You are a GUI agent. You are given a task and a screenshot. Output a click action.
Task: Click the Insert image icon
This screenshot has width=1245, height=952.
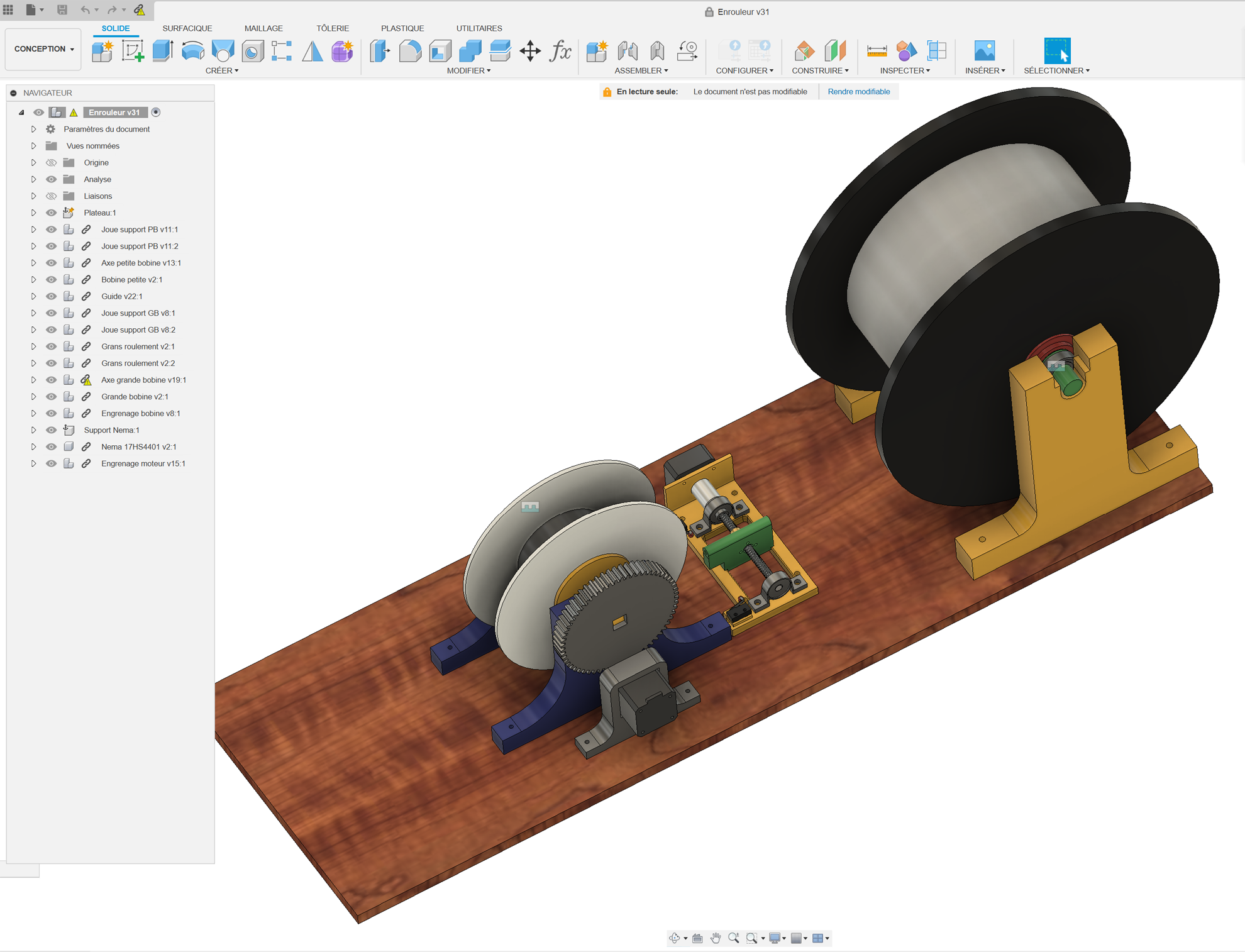point(984,51)
